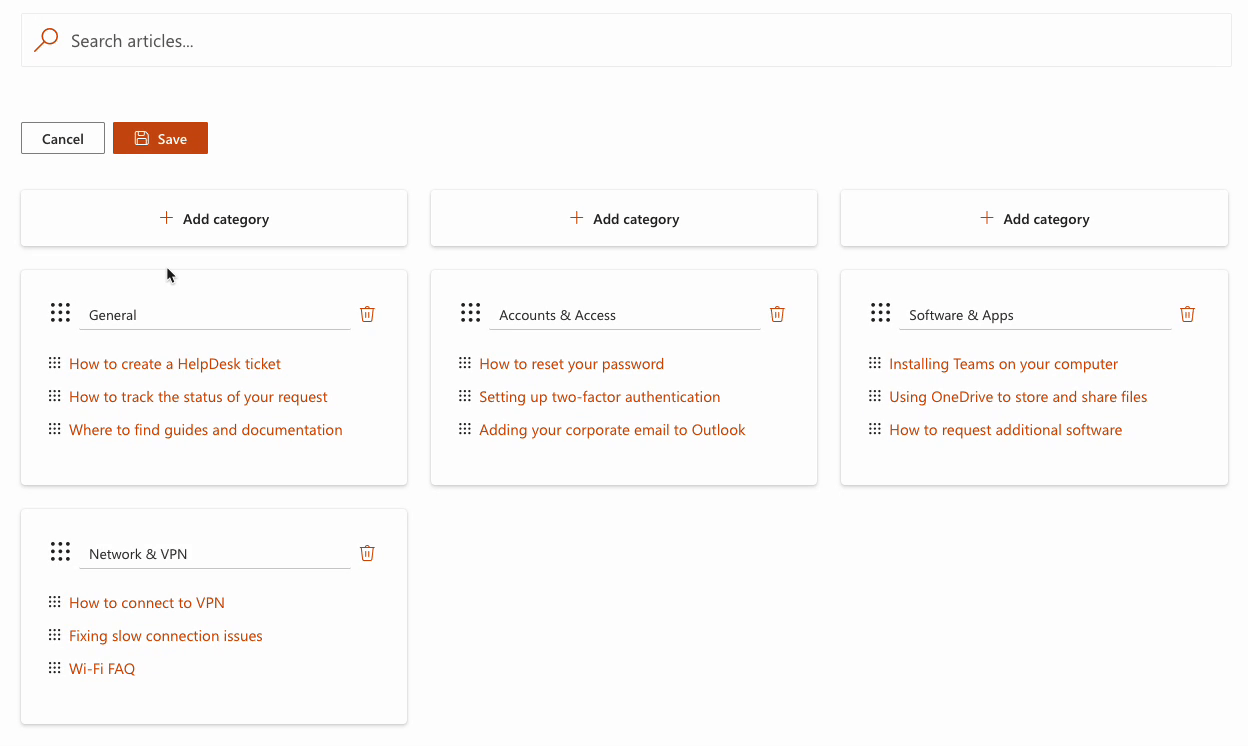Click the search magnifier icon

(46, 40)
